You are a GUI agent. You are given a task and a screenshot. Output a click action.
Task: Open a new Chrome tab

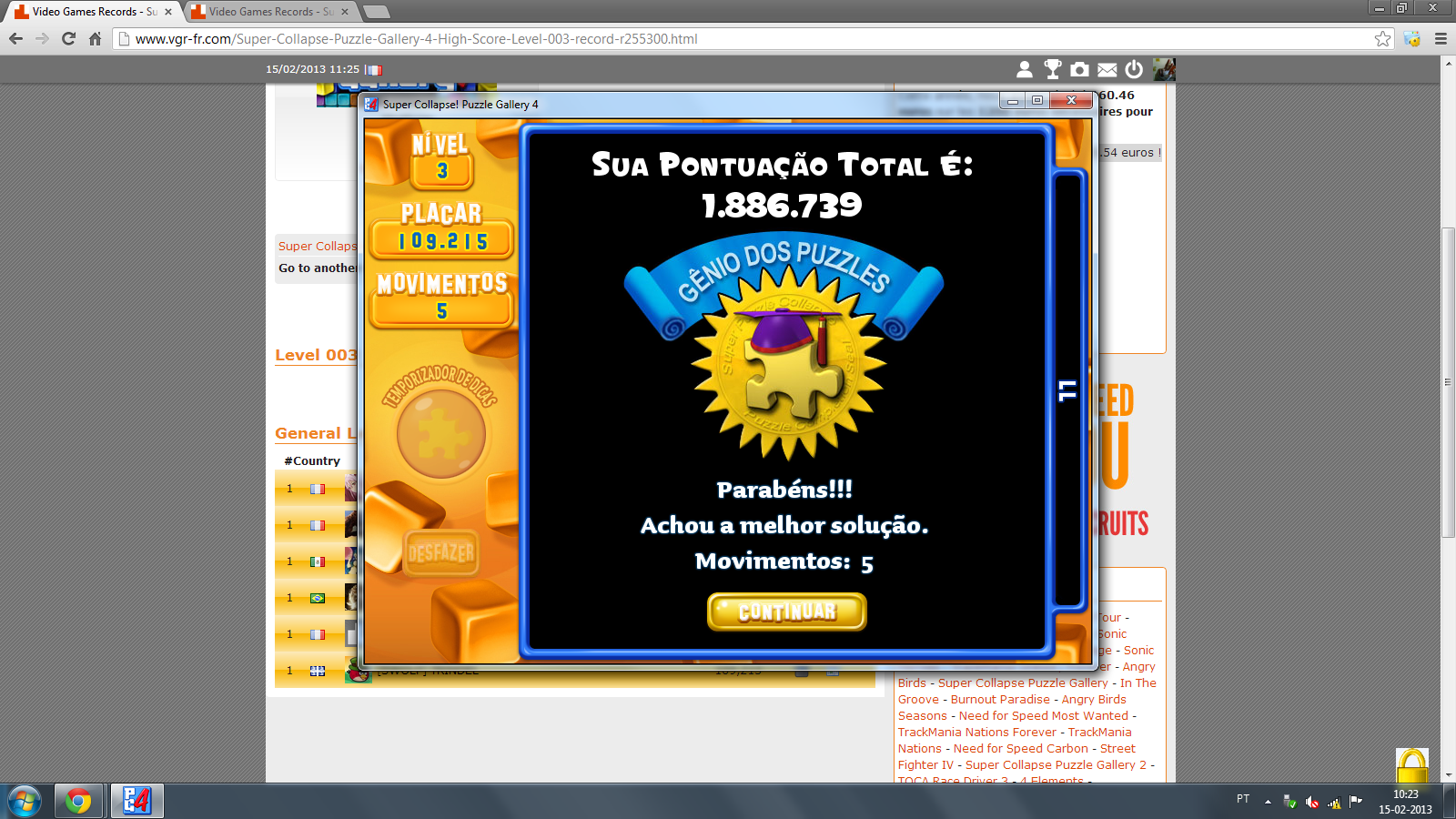pyautogui.click(x=376, y=12)
